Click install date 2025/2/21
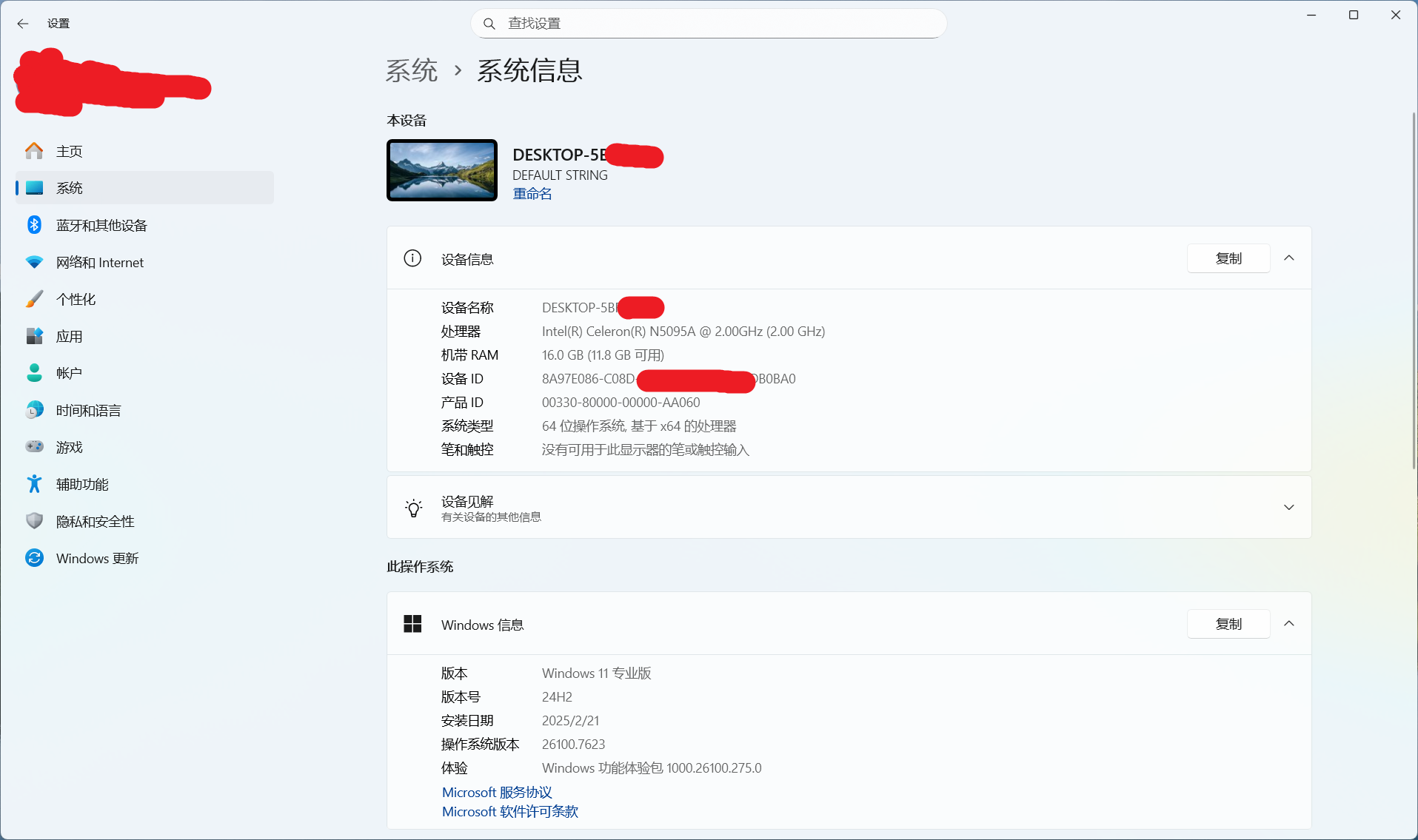Screen dimensions: 1418x840 coord(571,721)
